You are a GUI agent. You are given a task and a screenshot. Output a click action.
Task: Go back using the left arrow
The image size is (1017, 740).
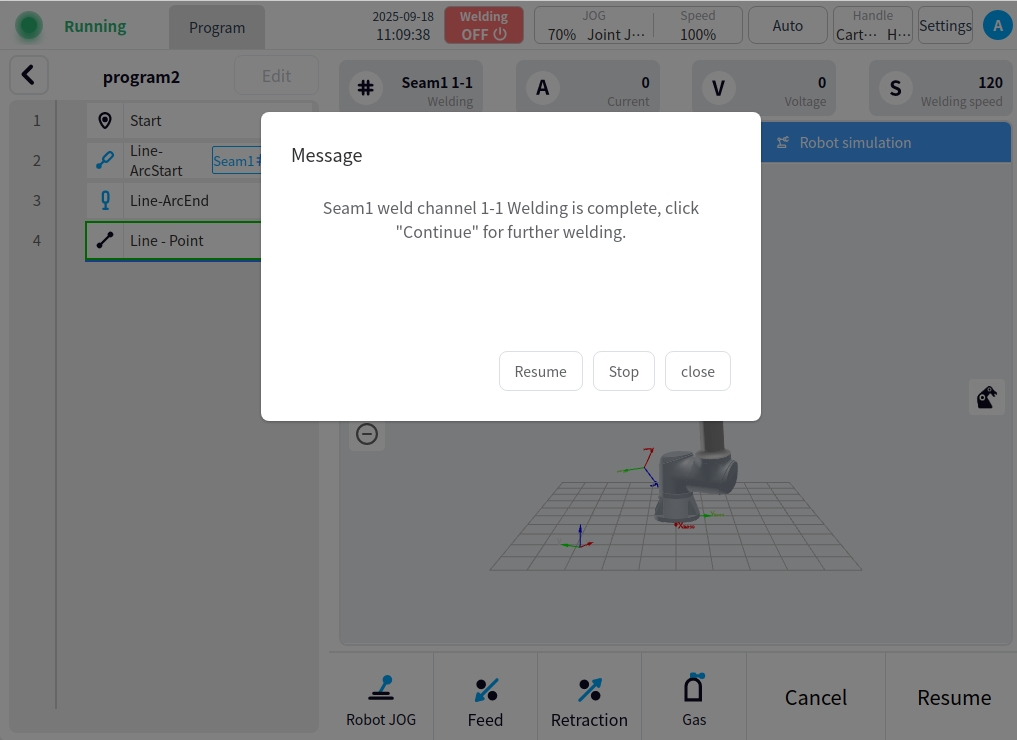coord(29,75)
